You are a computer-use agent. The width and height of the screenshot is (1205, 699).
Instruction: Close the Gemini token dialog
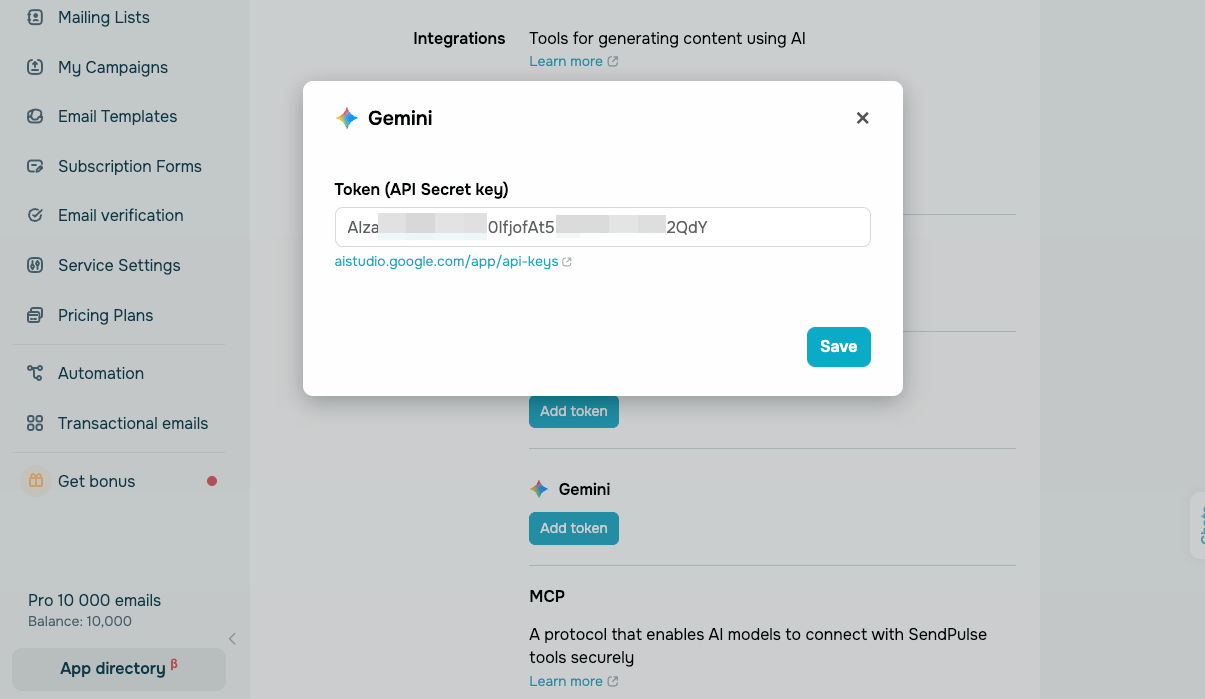coord(862,118)
